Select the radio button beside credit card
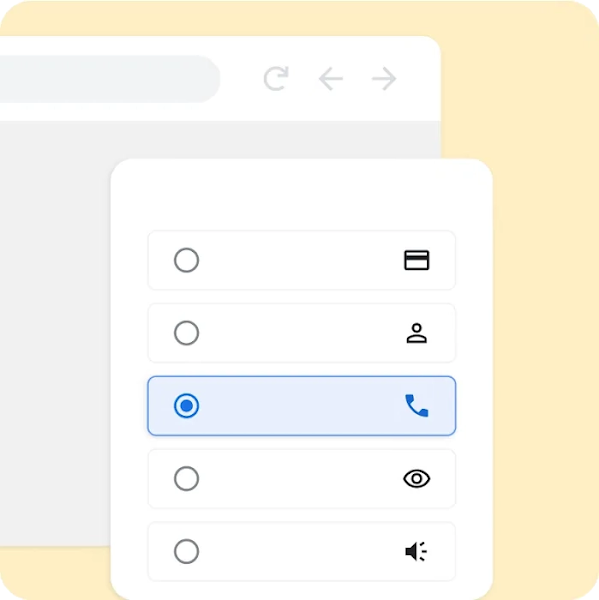599x600 pixels. pos(186,260)
